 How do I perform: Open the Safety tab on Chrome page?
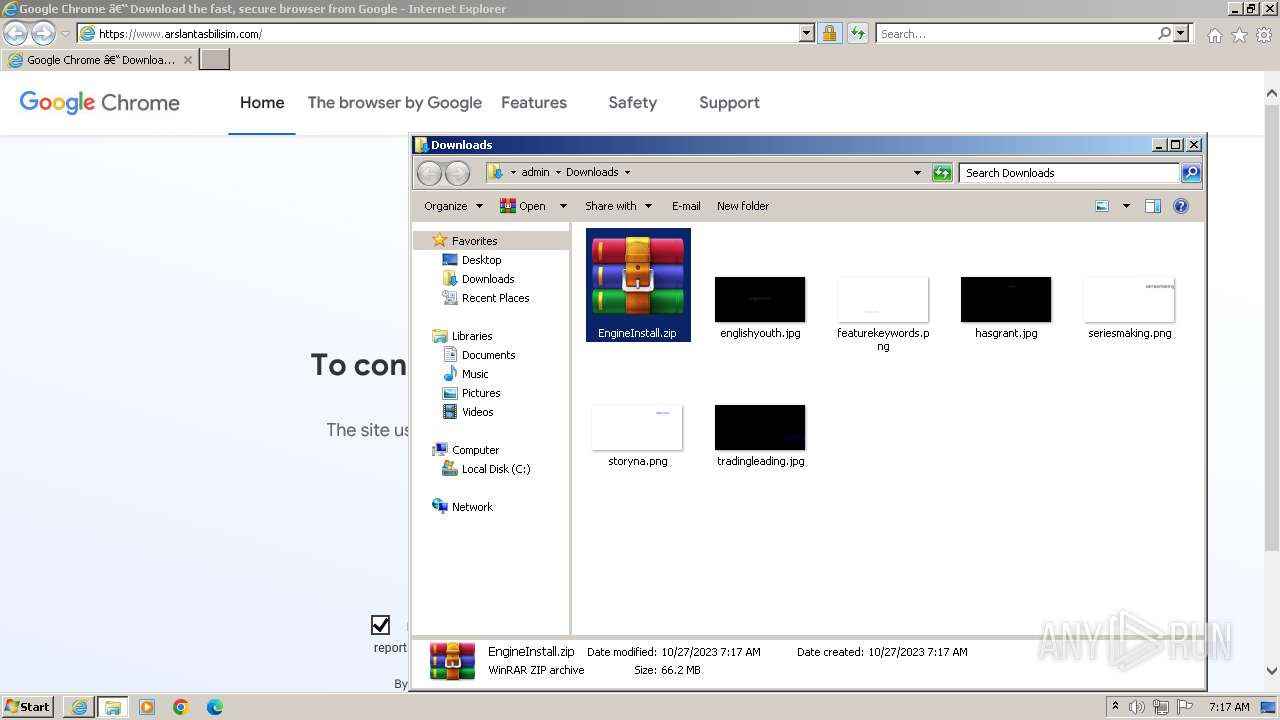(633, 102)
